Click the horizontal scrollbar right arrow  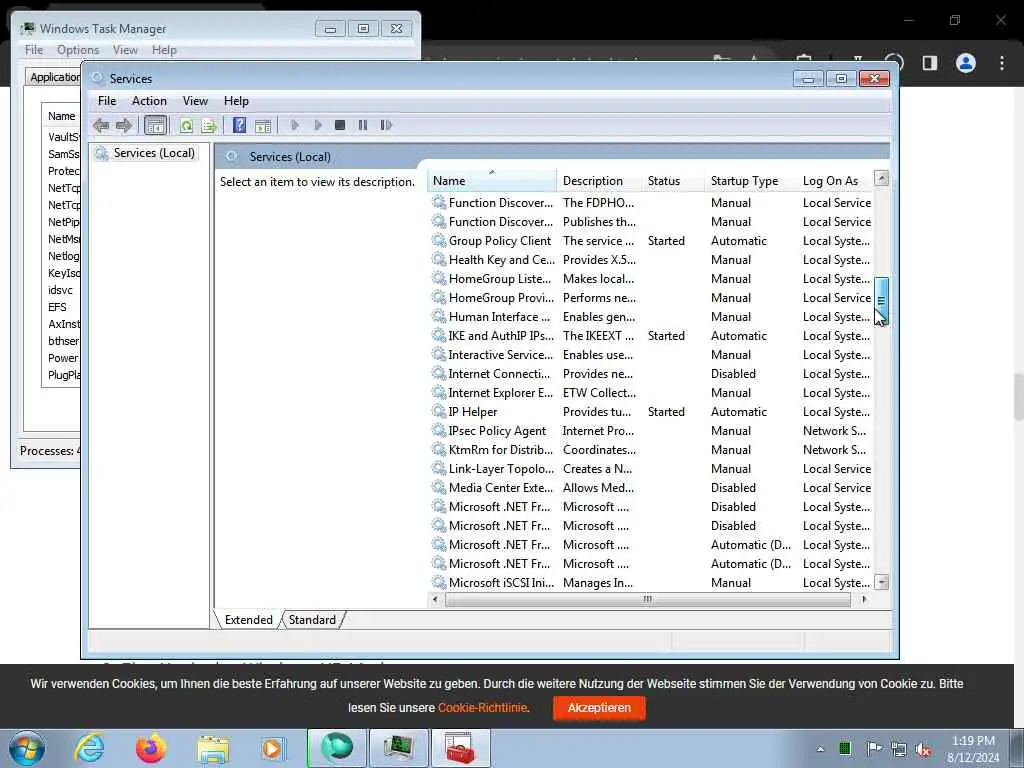(x=864, y=599)
